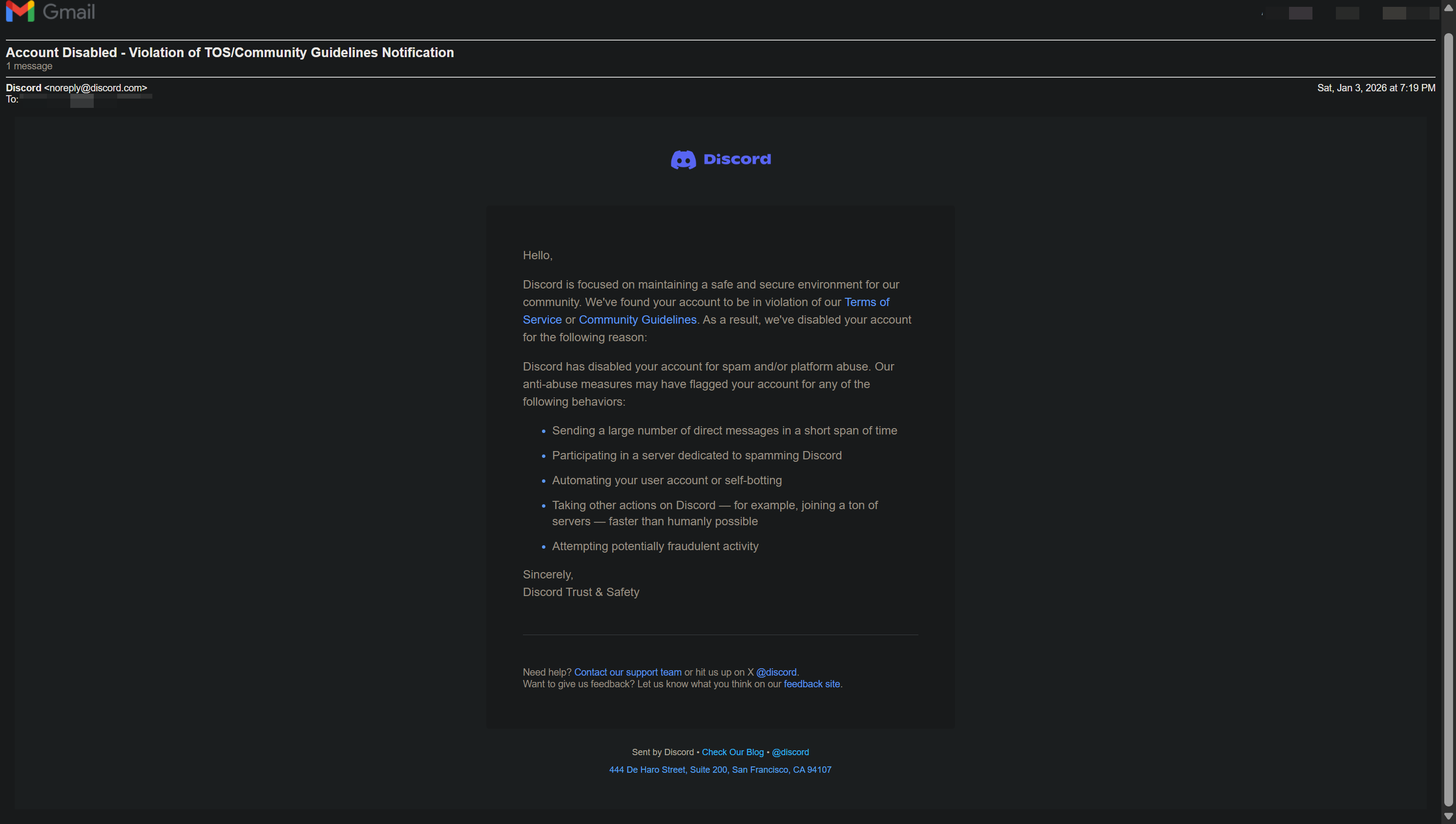
Task: Click the '1 message' count label
Action: pos(29,66)
